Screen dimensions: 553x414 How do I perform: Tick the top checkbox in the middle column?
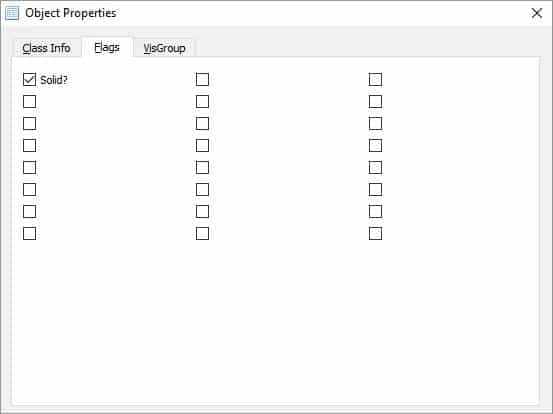coord(202,80)
